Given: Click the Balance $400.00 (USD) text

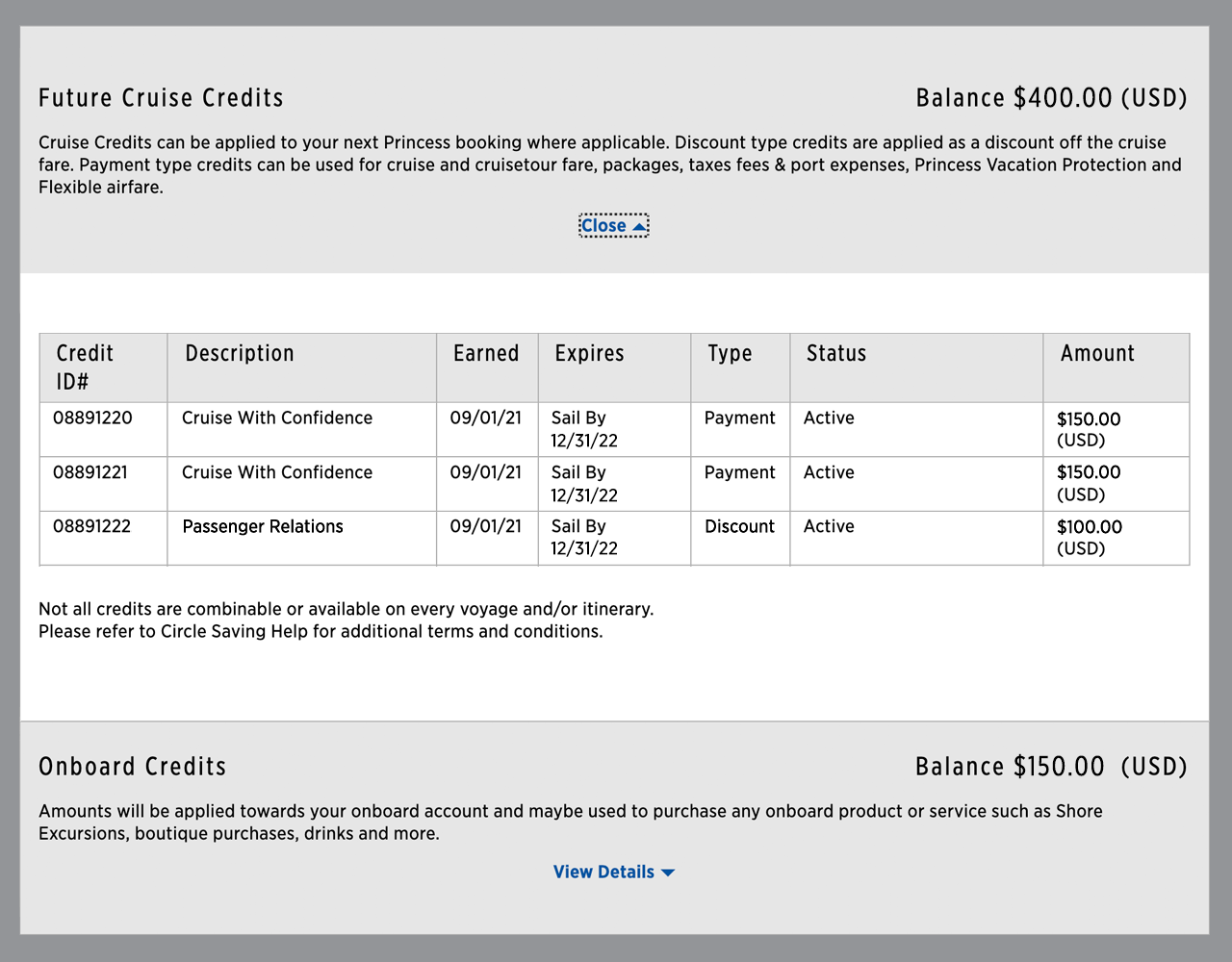Looking at the screenshot, I should pos(1051,98).
